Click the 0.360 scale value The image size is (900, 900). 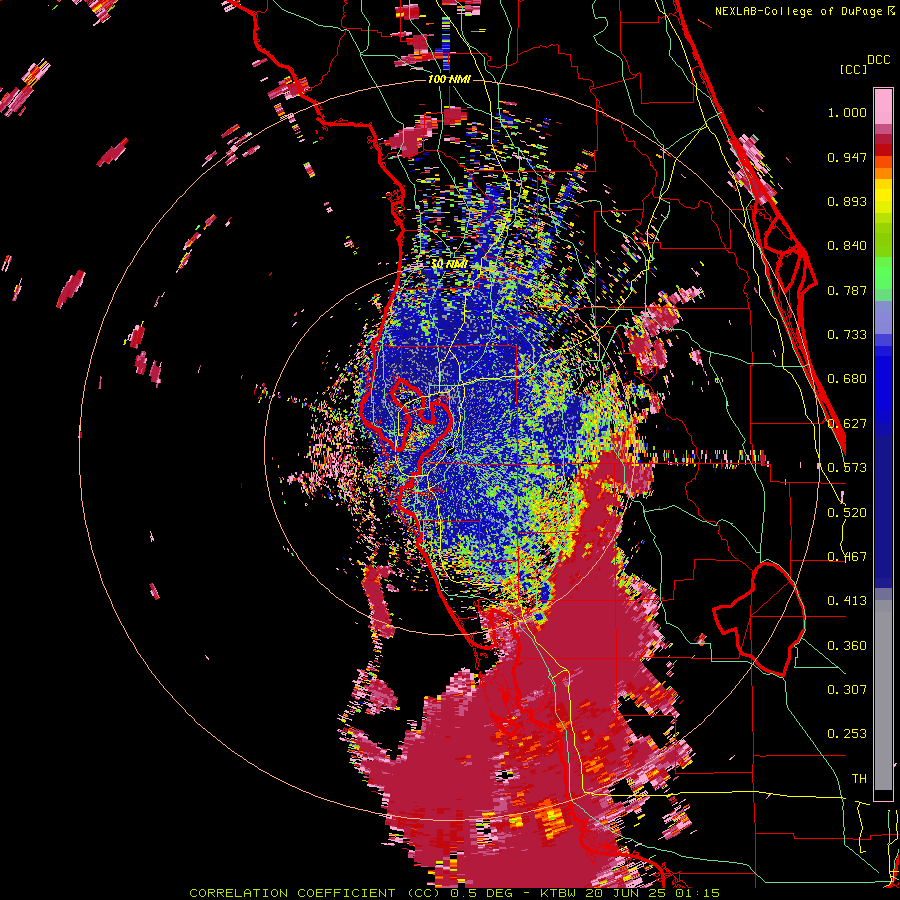847,646
